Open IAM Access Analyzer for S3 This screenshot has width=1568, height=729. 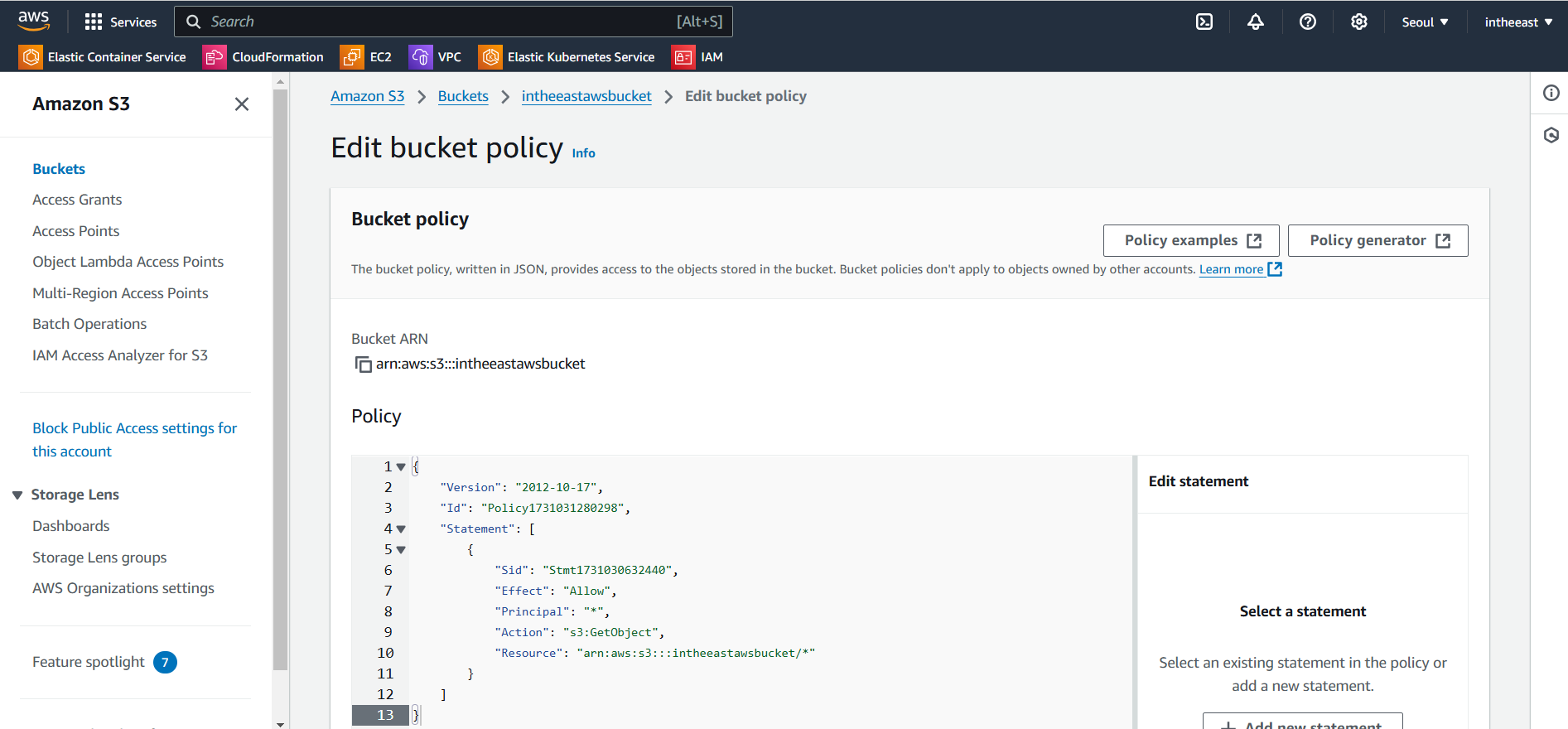(x=120, y=355)
